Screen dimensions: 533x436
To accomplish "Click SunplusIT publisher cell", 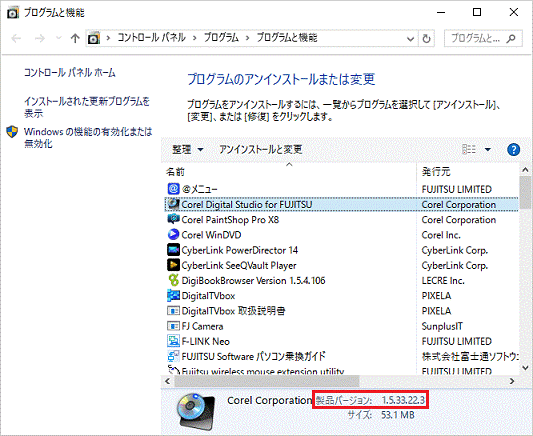I will click(x=442, y=326).
